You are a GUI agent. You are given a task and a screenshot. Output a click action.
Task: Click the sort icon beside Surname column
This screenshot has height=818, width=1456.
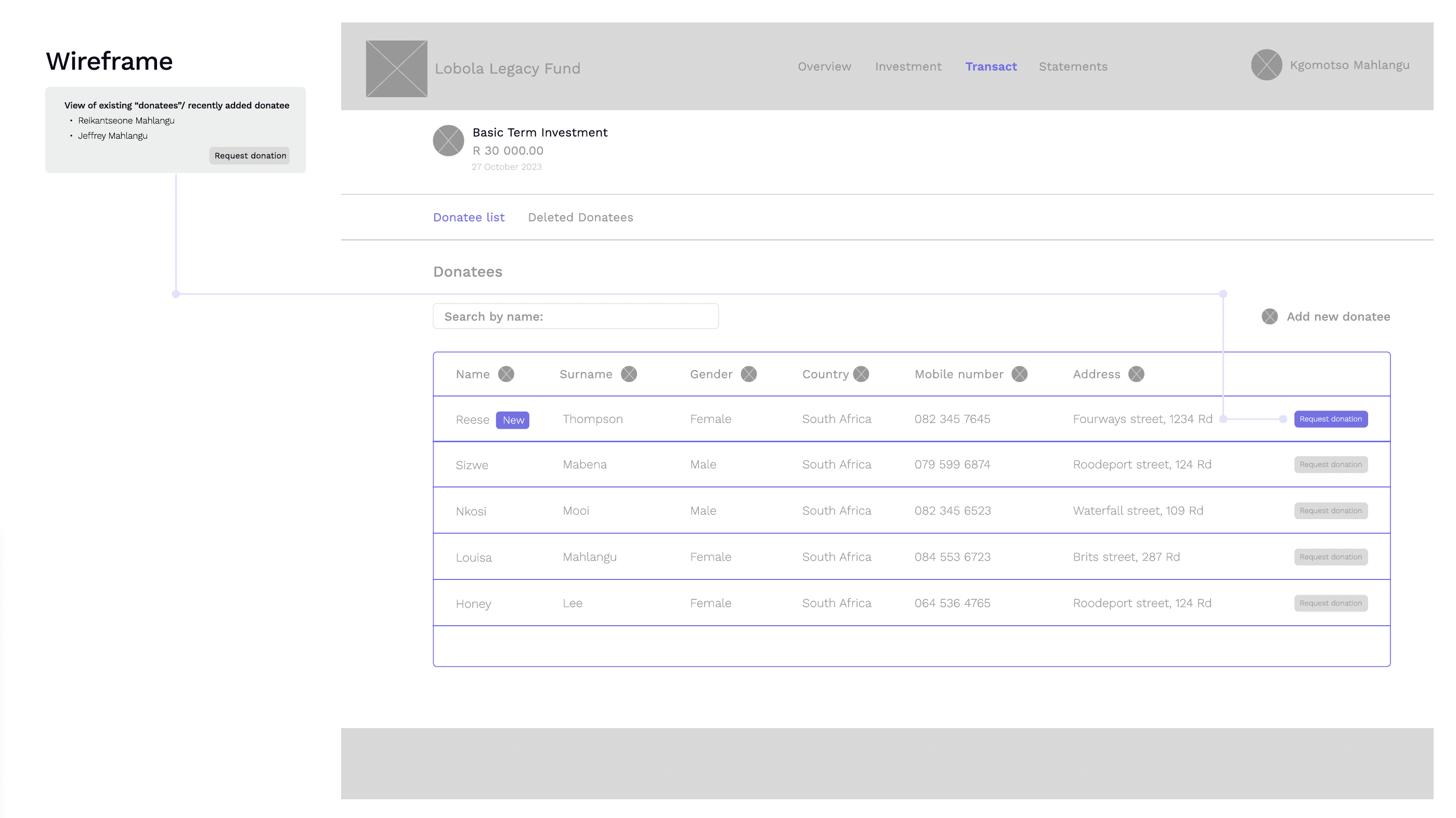coord(629,374)
